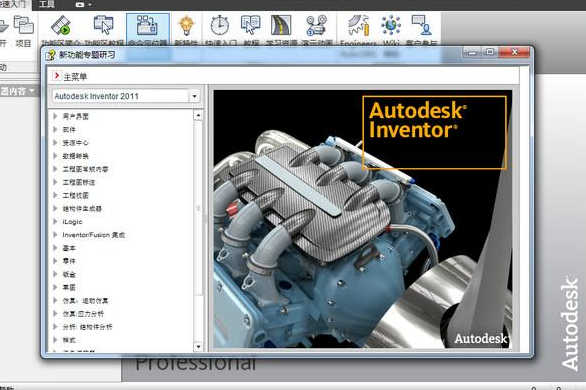586x390 pixels.
Task: Minimize the 新功能专题研习 dialog
Action: point(472,52)
